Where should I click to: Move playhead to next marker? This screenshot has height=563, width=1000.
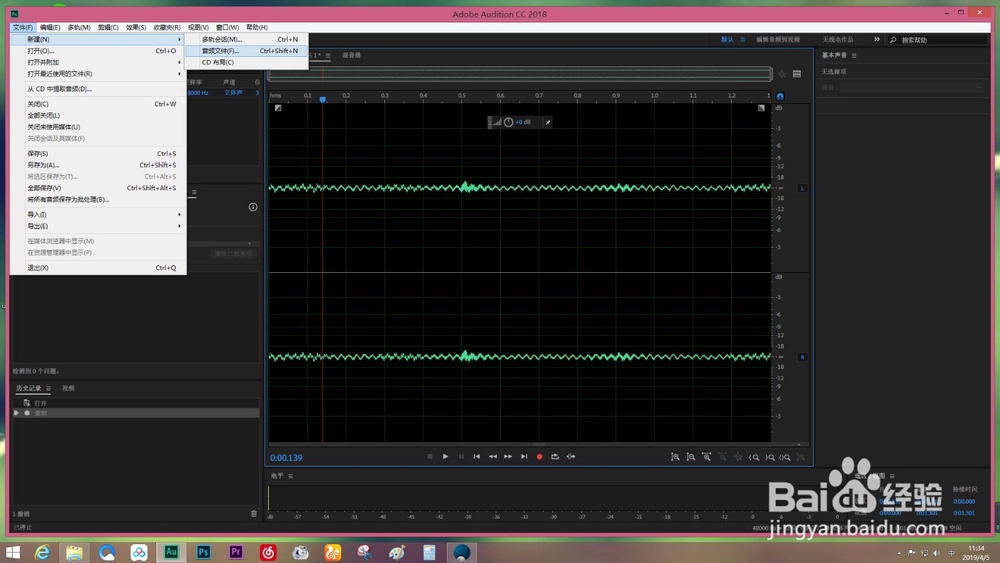pos(524,457)
